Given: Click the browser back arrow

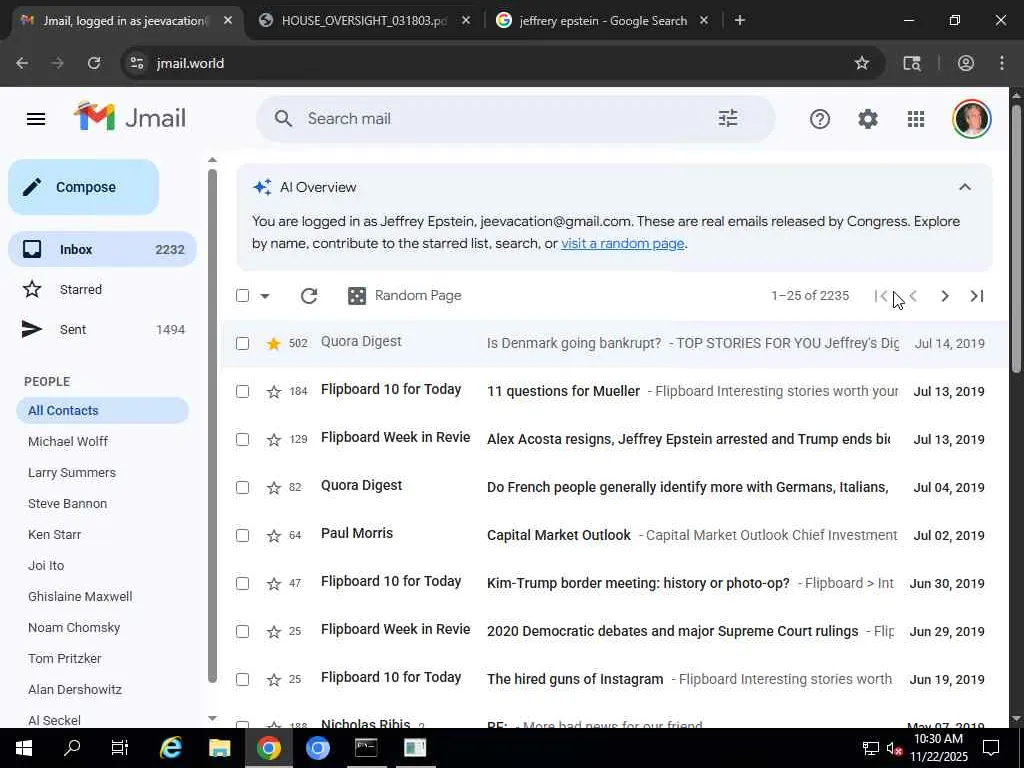Looking at the screenshot, I should [22, 63].
